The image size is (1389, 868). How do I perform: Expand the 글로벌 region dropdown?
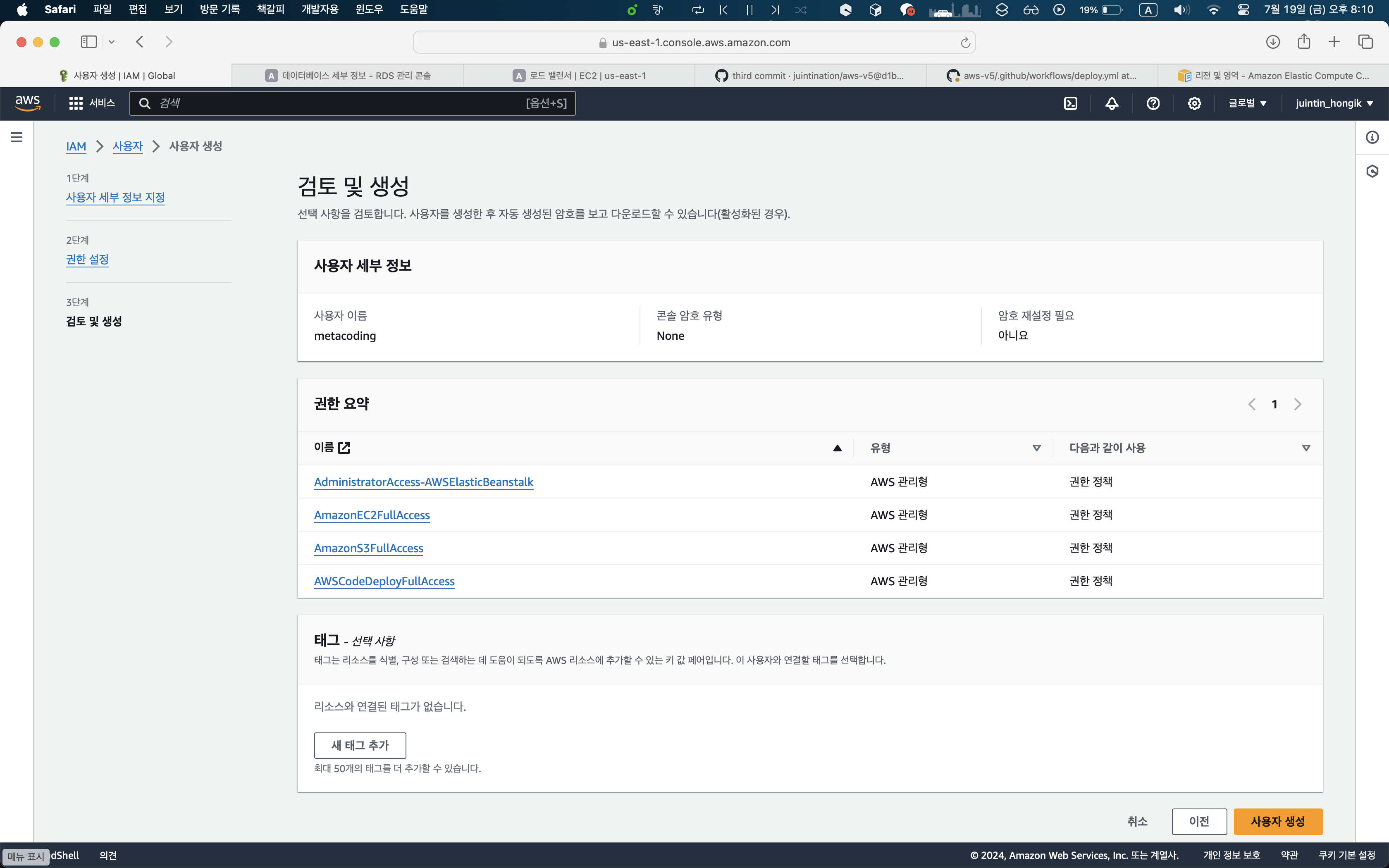tap(1248, 103)
